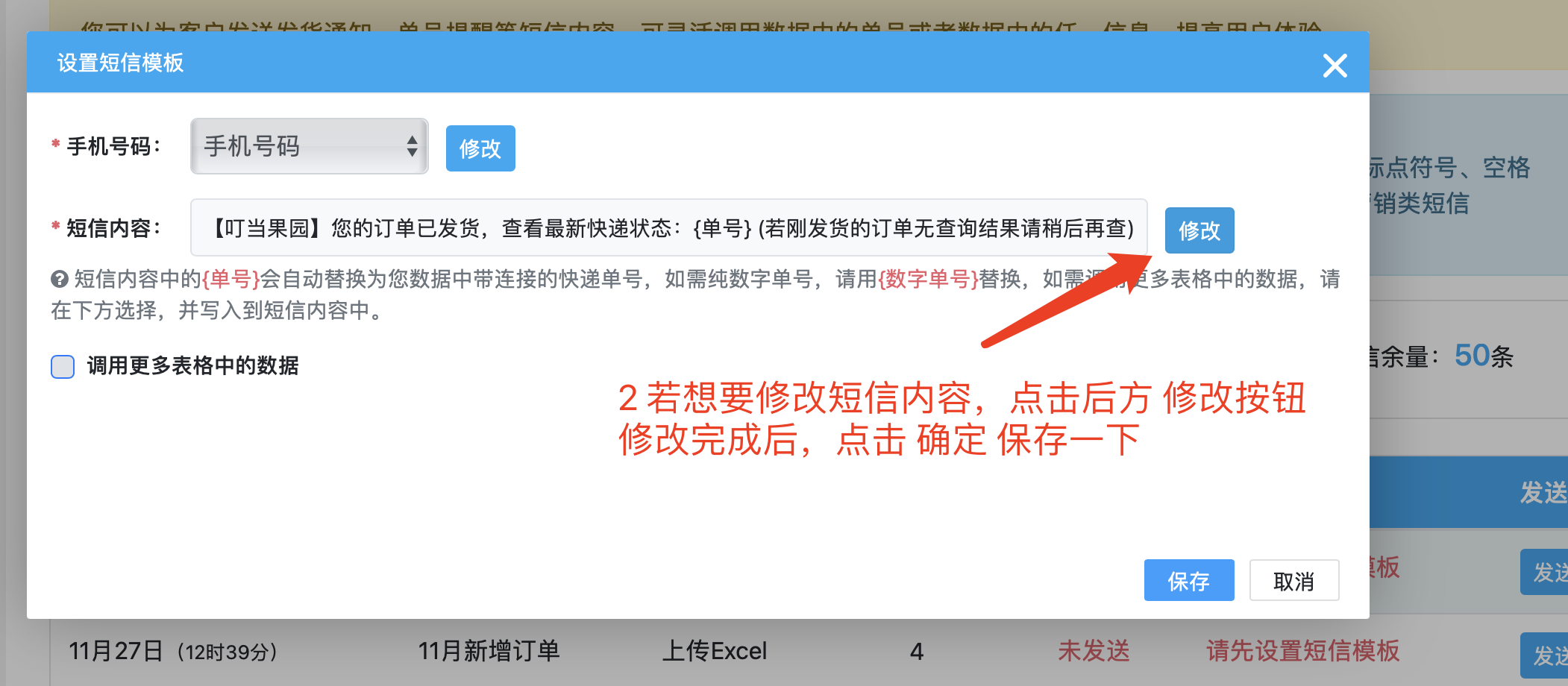1568x686 pixels.
Task: Enable the 调用更多表格中的数据 checkbox
Action: tap(63, 366)
